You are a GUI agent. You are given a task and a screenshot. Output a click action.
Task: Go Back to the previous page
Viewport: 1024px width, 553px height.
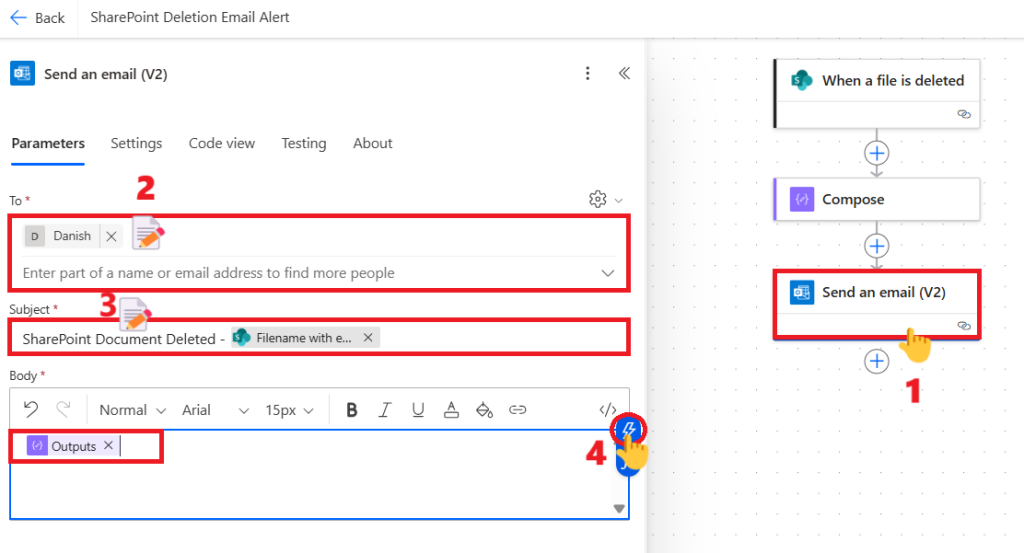coord(38,18)
